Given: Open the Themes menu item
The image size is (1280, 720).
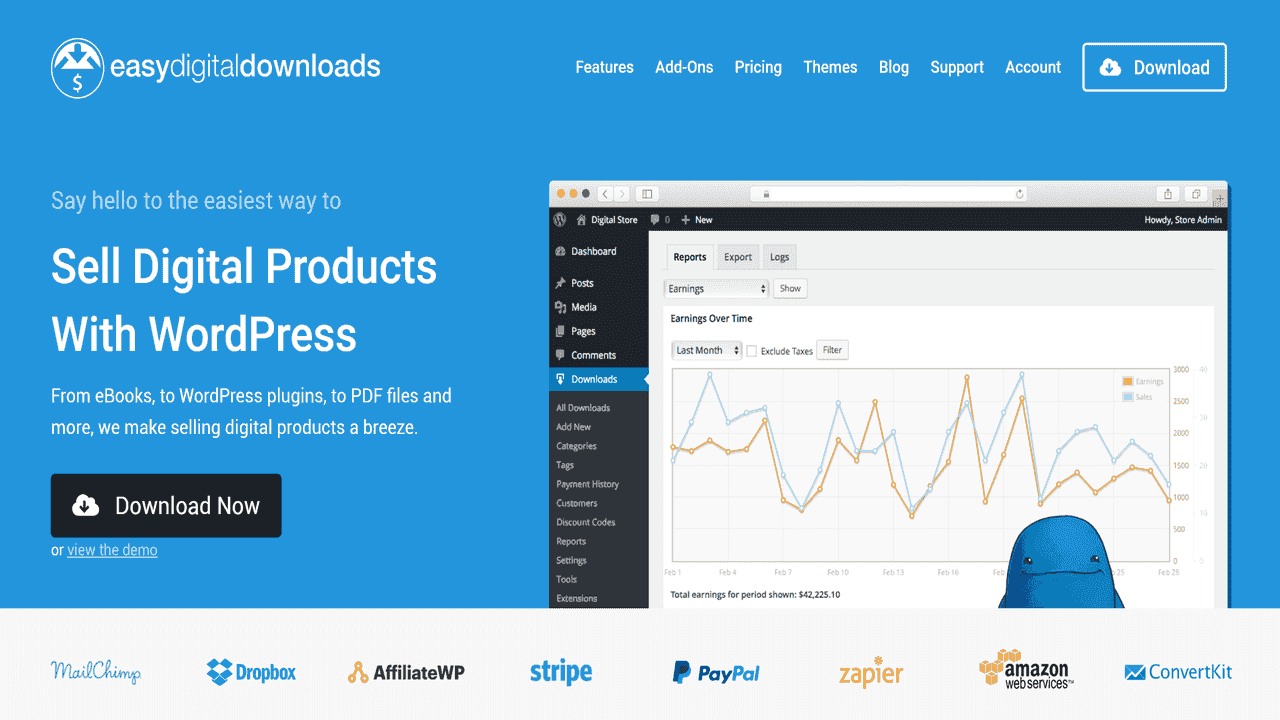Looking at the screenshot, I should (x=830, y=67).
